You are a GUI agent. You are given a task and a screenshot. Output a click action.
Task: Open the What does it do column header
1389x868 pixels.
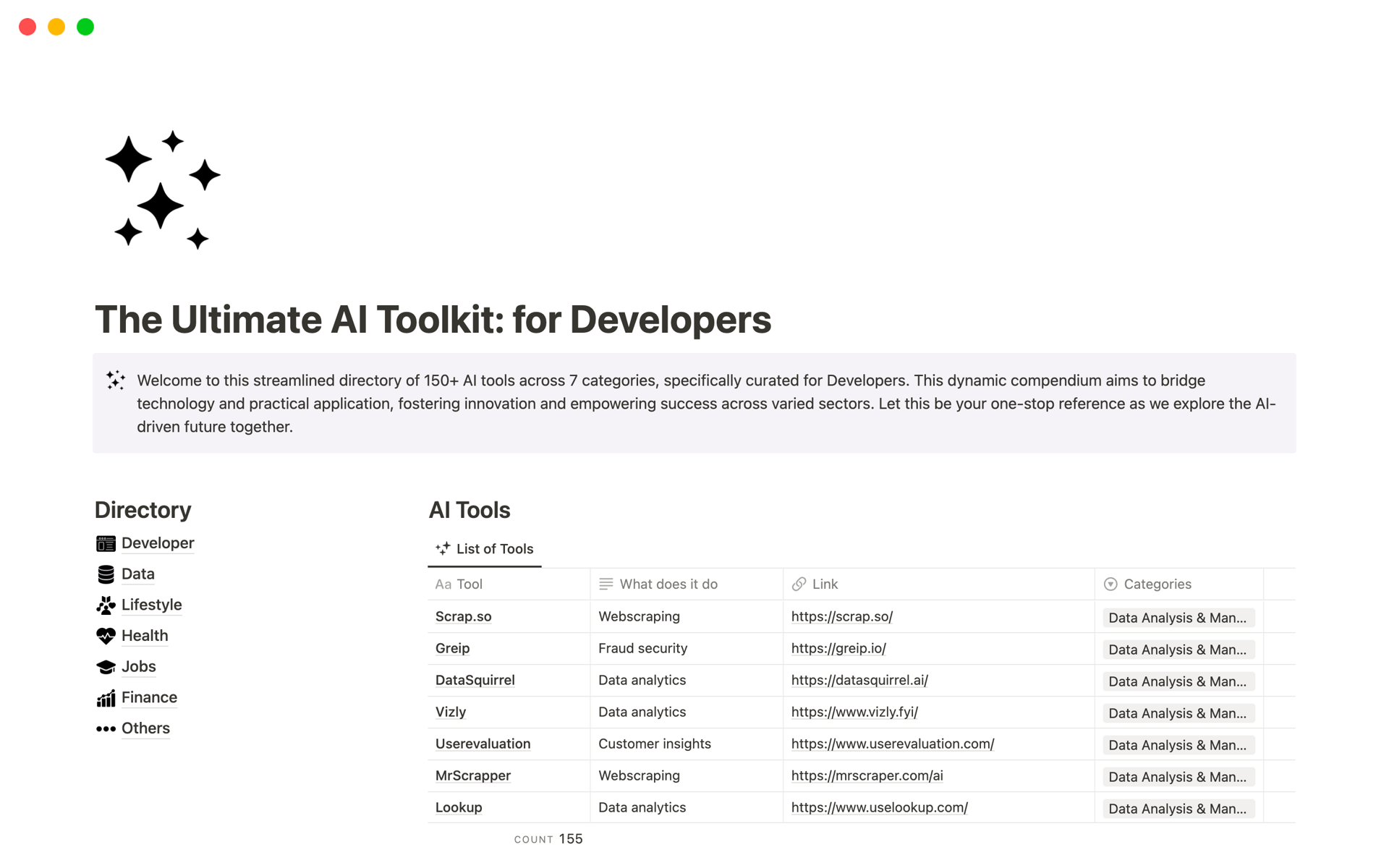point(668,584)
